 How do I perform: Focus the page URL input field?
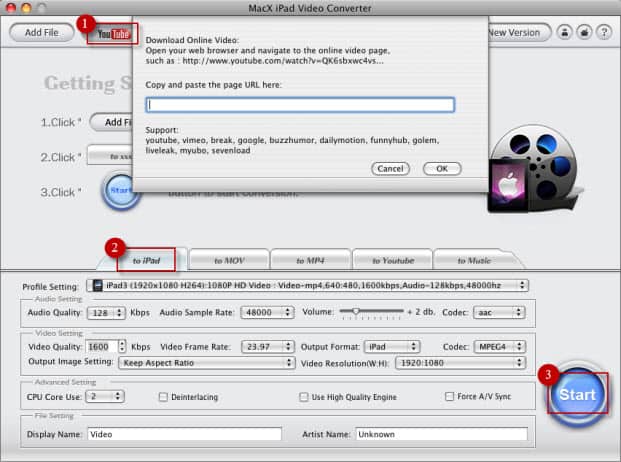(300, 105)
